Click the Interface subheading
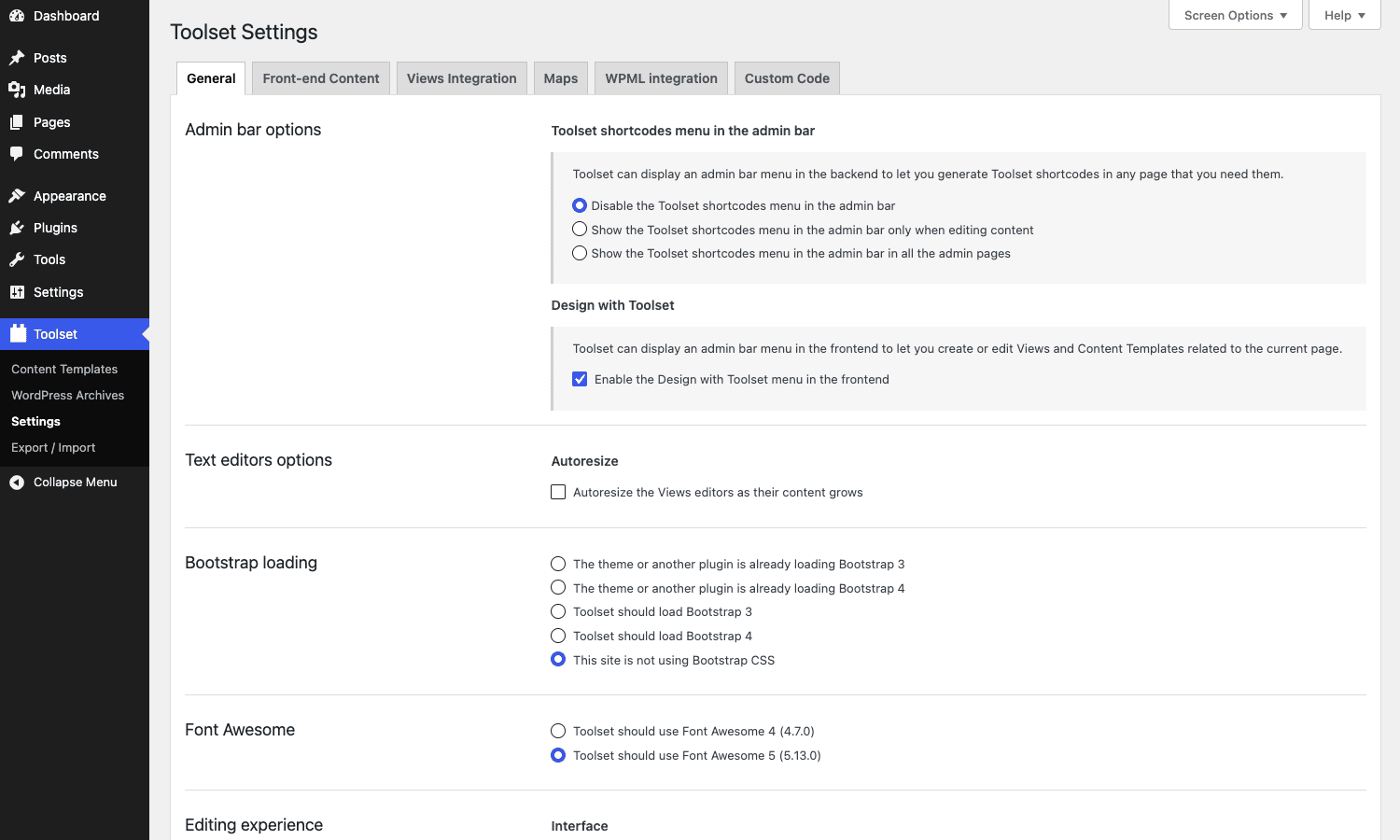The height and width of the screenshot is (840, 1400). coord(580,826)
